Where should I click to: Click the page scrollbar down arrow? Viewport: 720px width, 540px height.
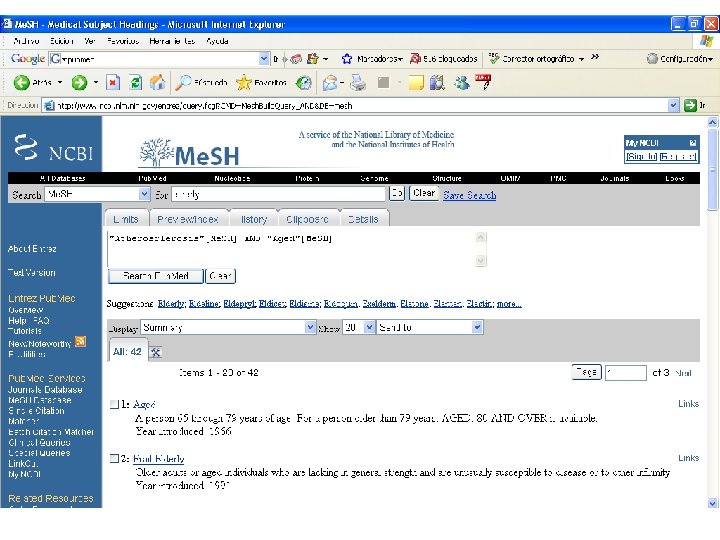712,503
